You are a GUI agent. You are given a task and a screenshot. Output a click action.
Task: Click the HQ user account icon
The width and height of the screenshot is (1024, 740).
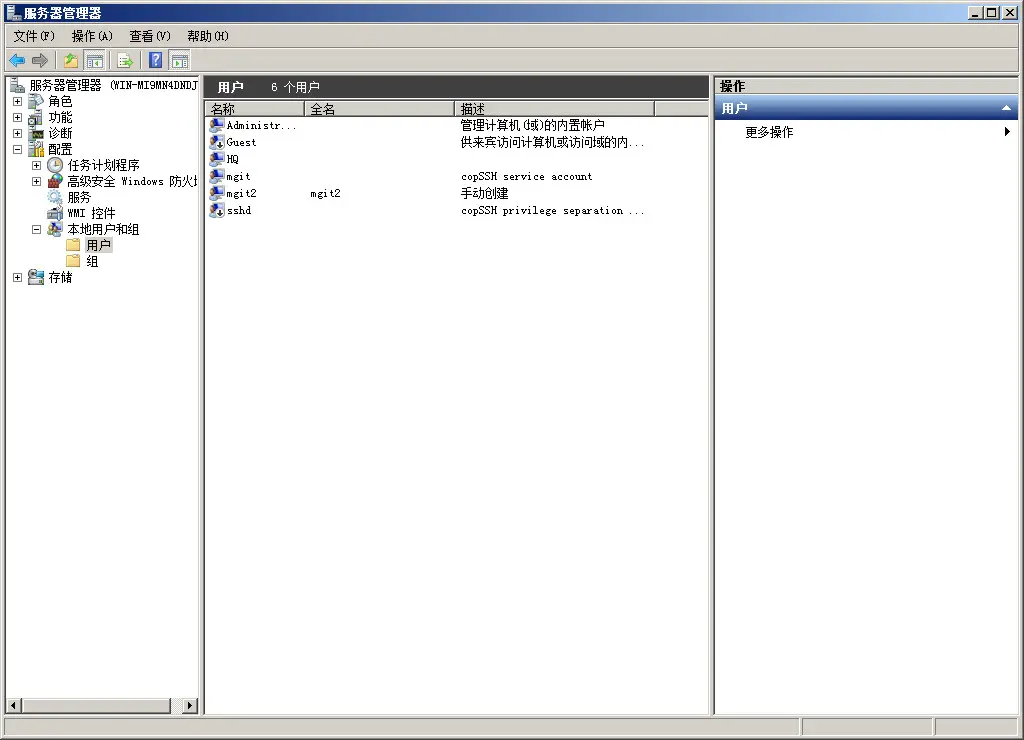(217, 159)
